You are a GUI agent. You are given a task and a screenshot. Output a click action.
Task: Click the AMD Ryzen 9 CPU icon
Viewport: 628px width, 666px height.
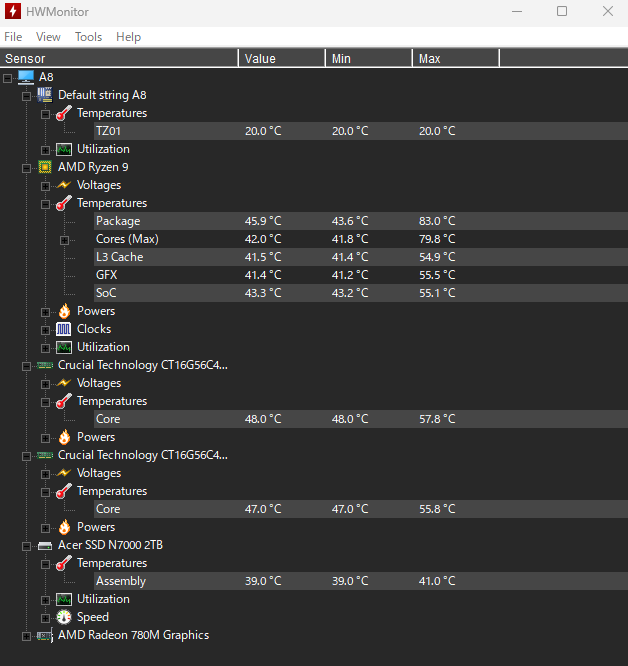45,167
